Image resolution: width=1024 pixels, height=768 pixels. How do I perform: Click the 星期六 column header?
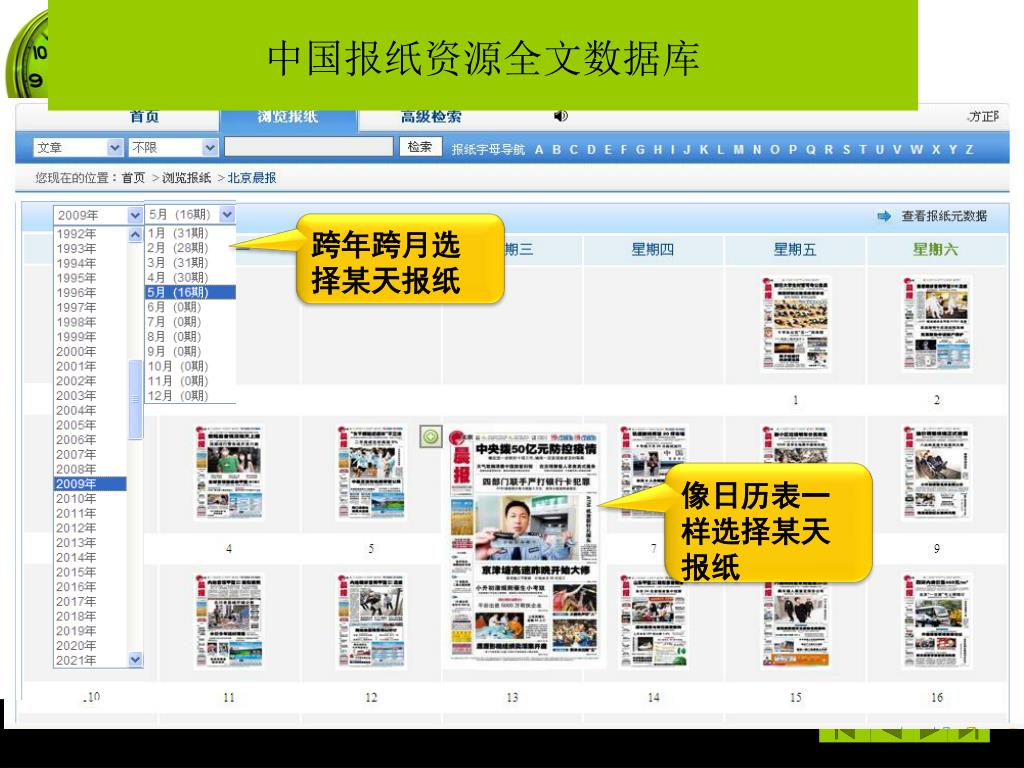pyautogui.click(x=935, y=249)
